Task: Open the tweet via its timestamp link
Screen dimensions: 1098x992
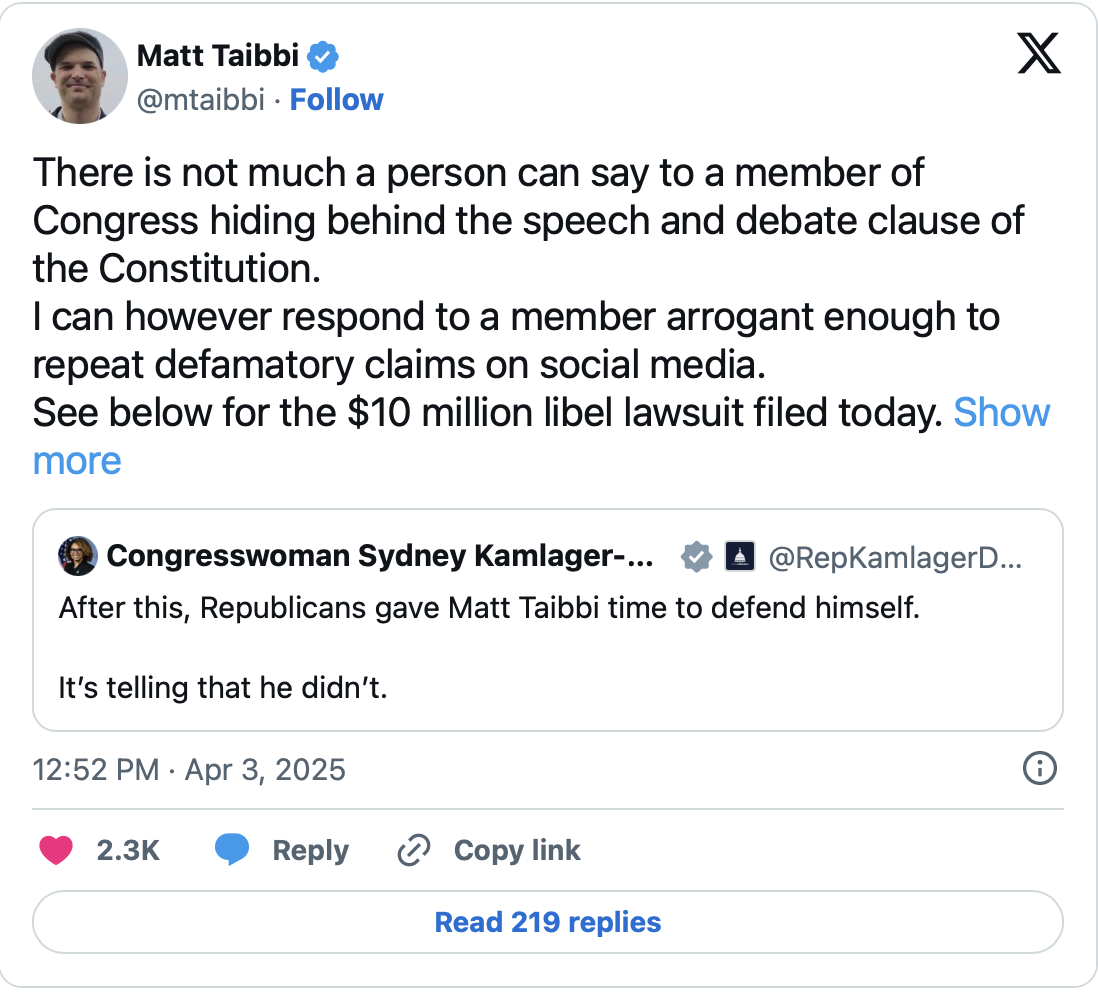Action: (x=189, y=770)
